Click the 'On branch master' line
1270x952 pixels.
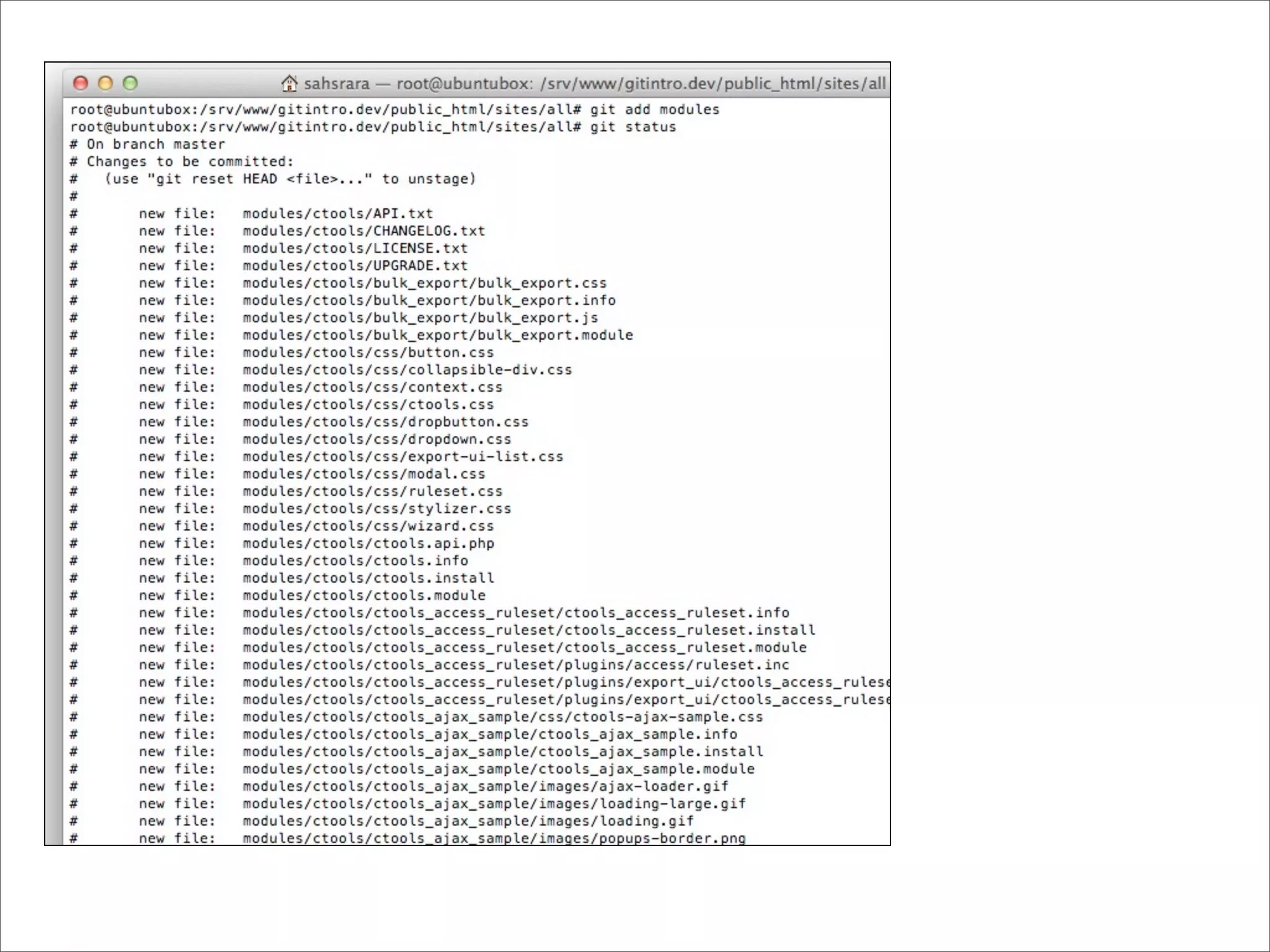coord(148,144)
